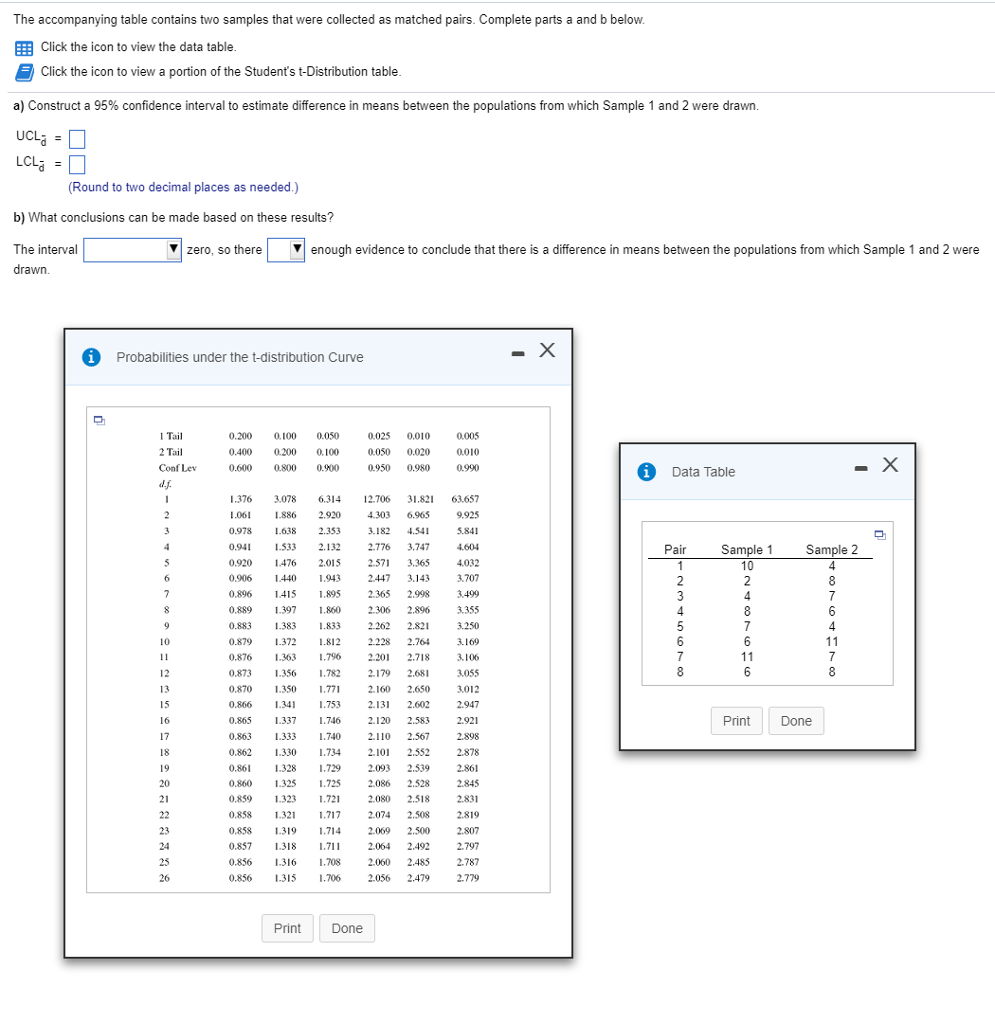Minimize the t-distribution Curve dialog

click(518, 354)
